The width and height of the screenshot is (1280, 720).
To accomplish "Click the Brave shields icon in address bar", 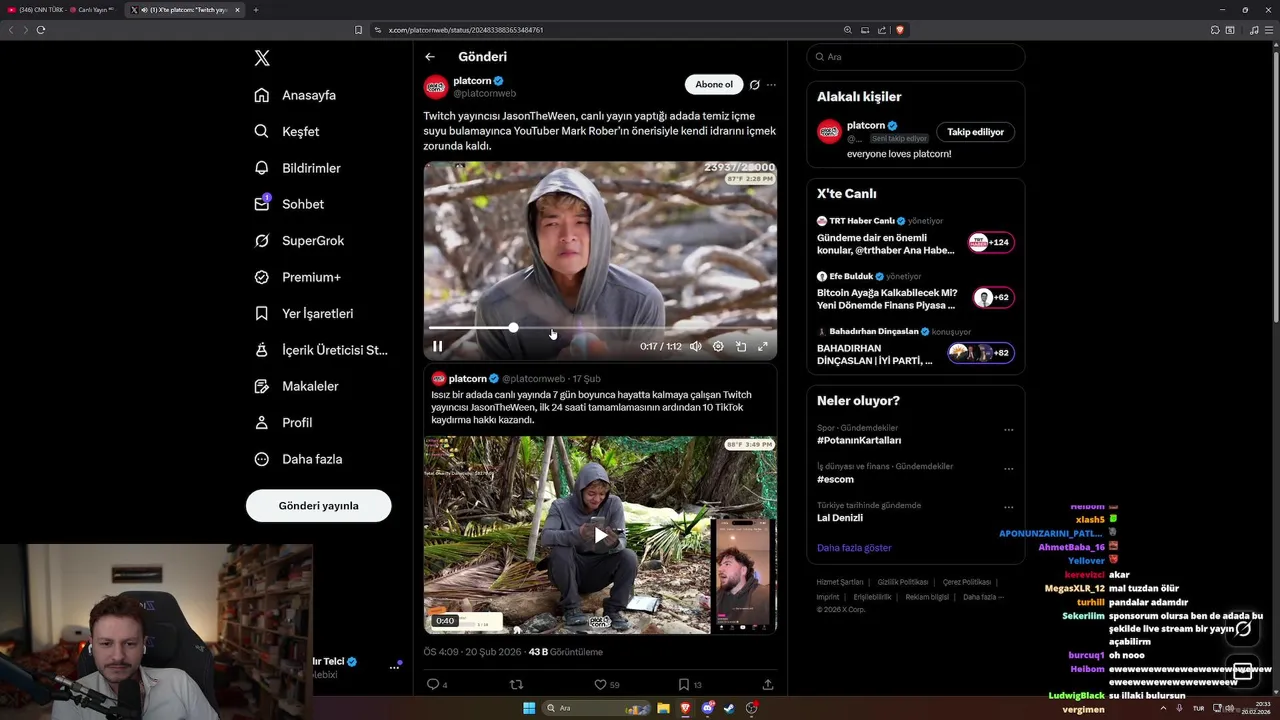I will point(900,30).
